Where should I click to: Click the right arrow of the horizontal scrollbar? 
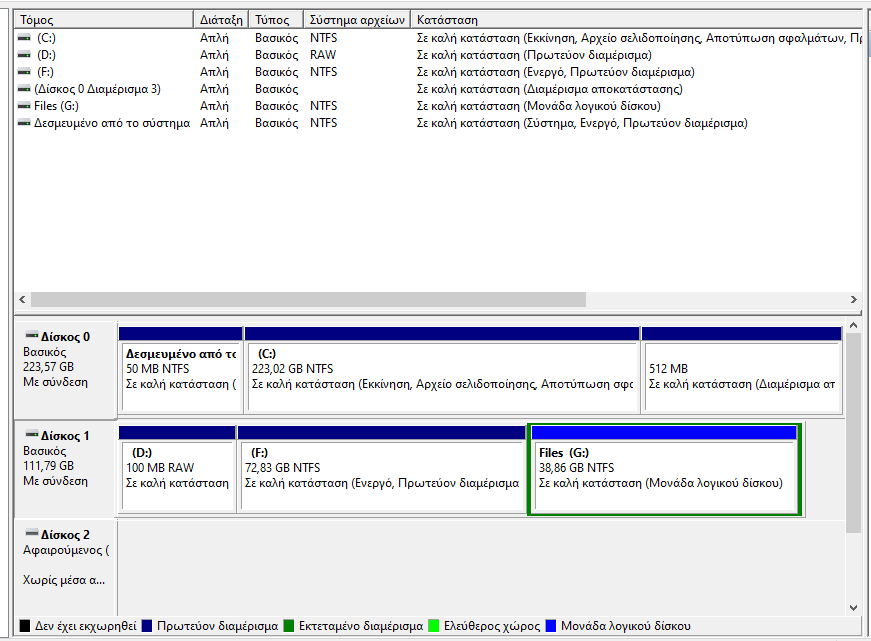click(854, 299)
